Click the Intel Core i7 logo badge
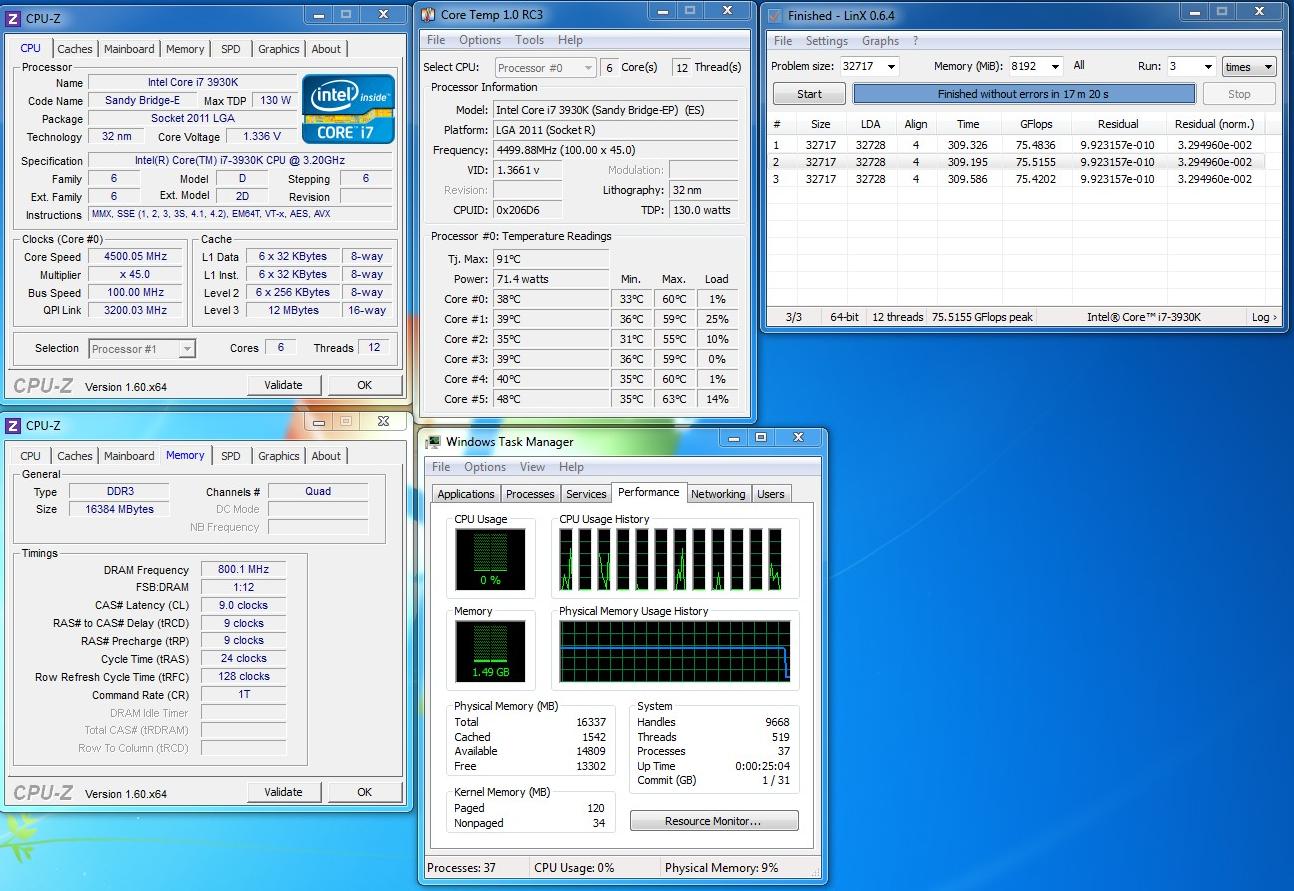 pos(348,109)
